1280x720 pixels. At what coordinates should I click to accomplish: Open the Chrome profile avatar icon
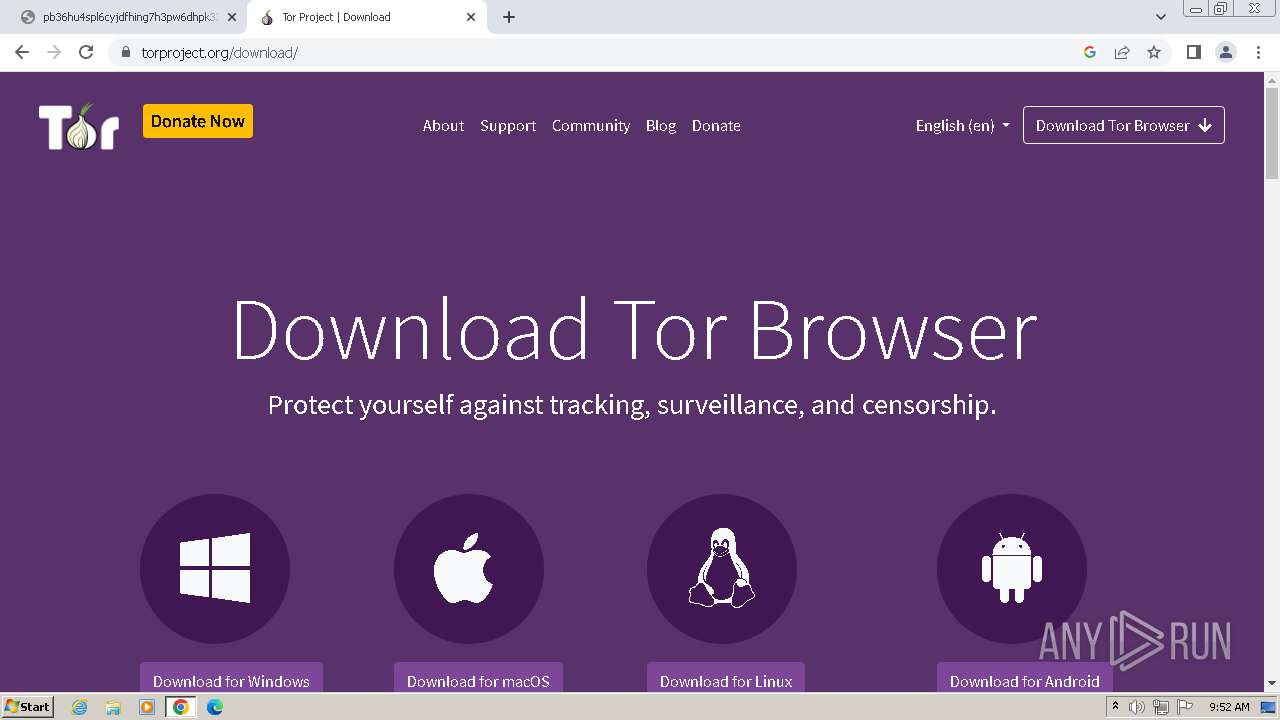[x=1226, y=52]
